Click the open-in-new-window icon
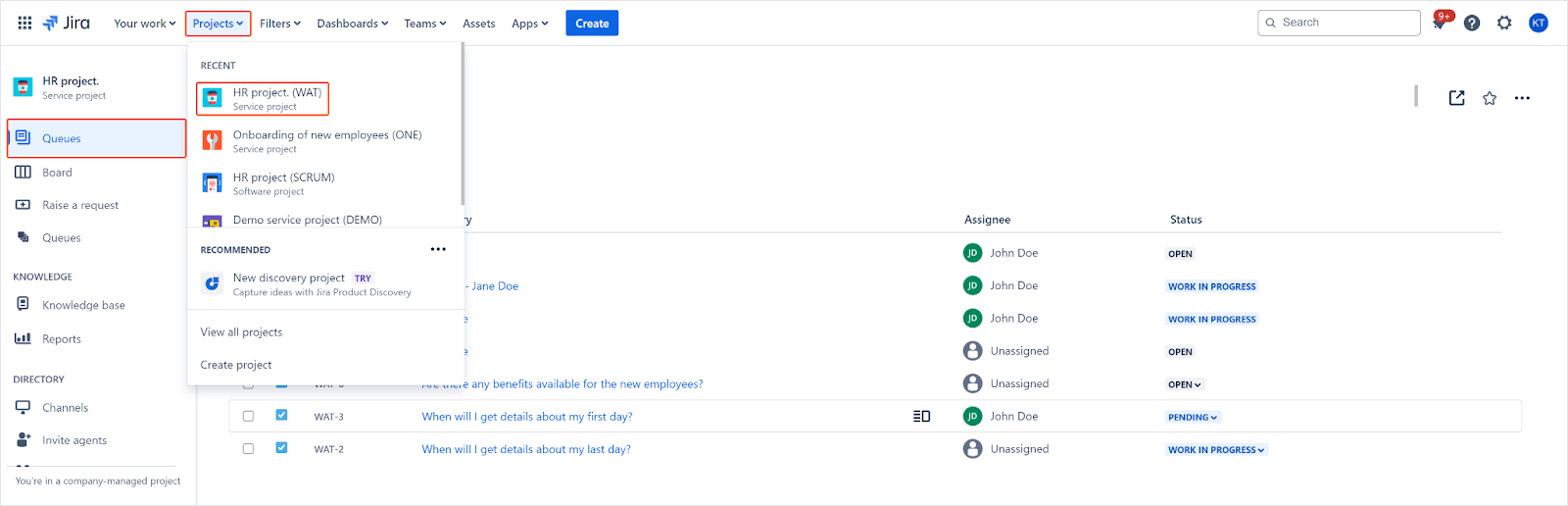1568x506 pixels. click(1457, 98)
